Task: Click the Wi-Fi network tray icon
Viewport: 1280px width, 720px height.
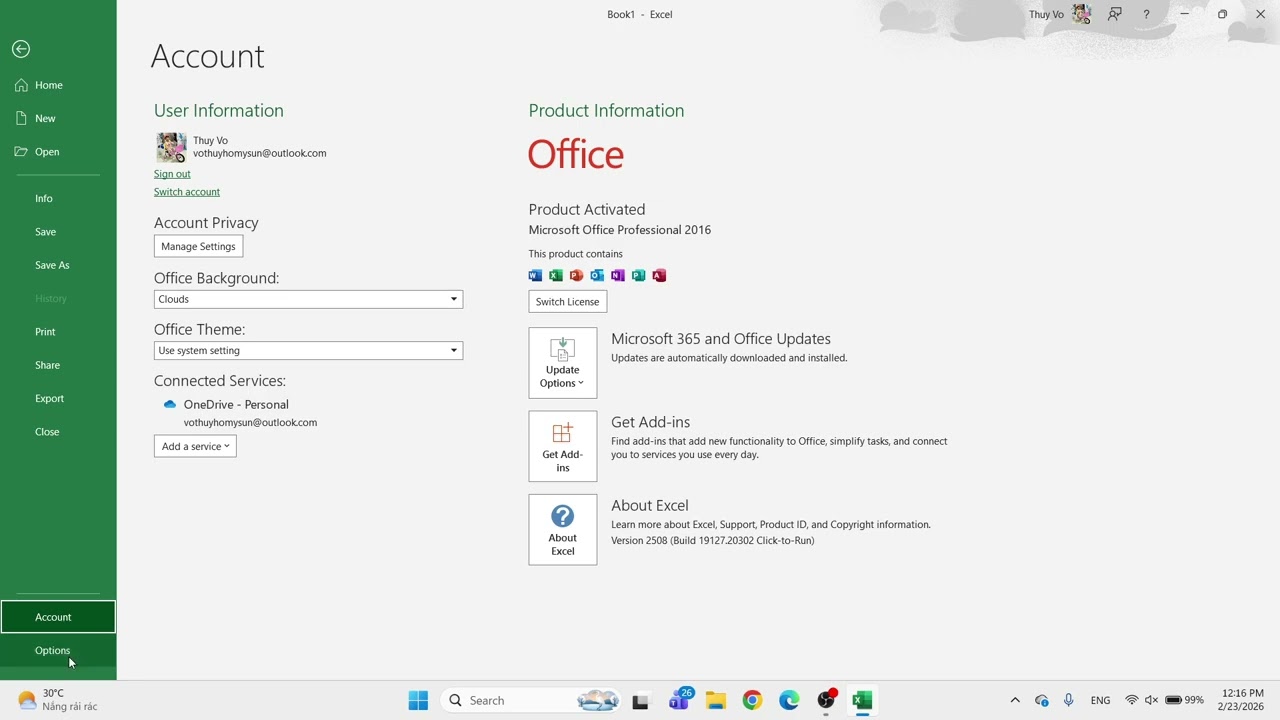Action: (1132, 700)
